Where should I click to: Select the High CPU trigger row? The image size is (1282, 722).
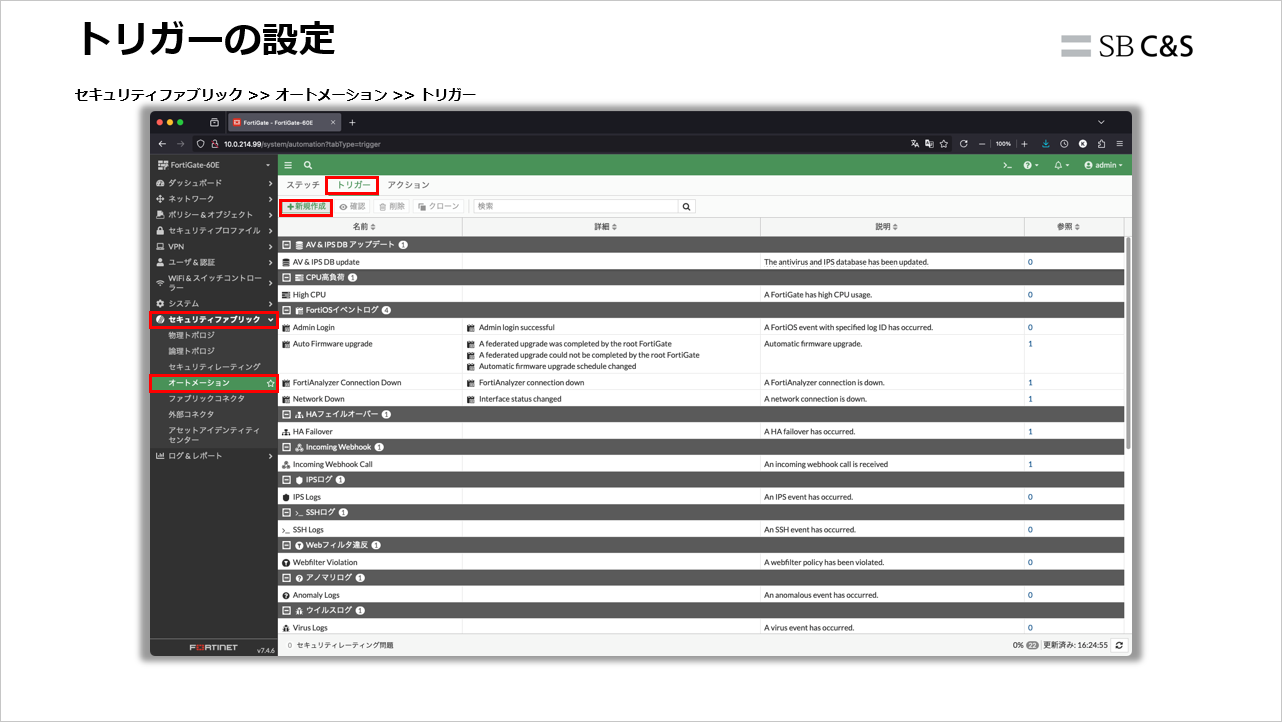click(701, 295)
